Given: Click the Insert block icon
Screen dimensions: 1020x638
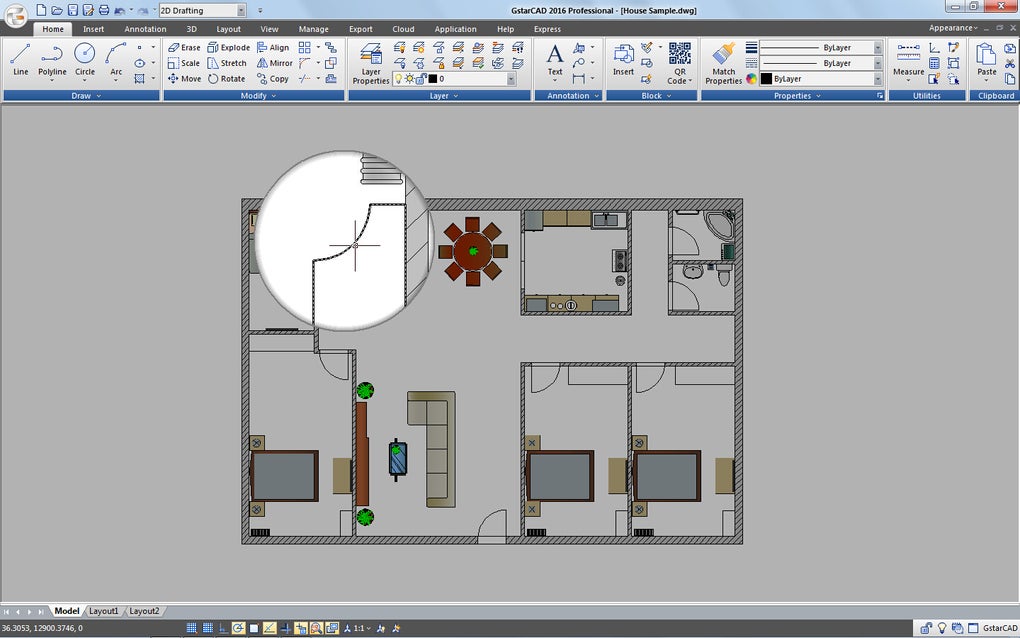Looking at the screenshot, I should [623, 58].
